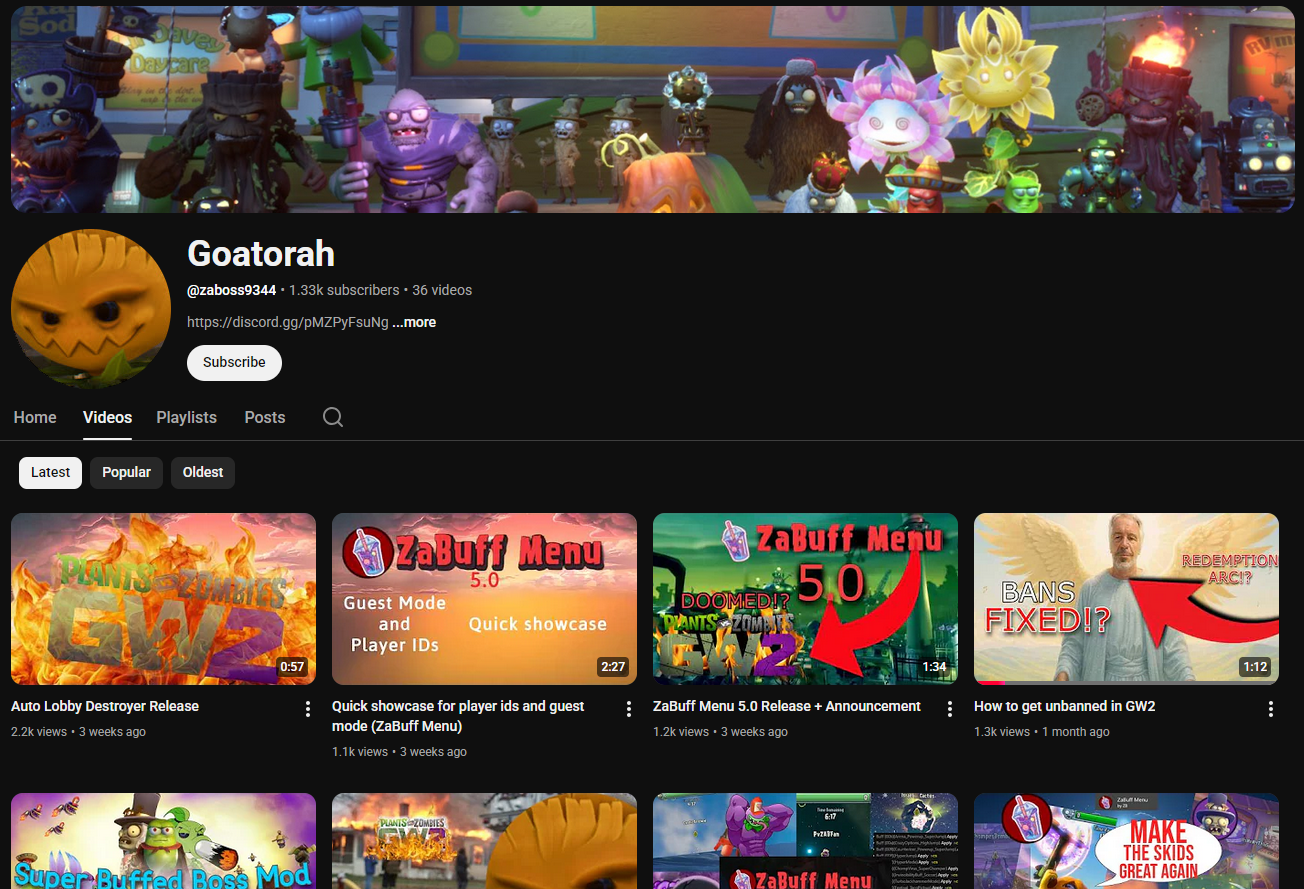Expand channel description with ...more
Image resolution: width=1304 pixels, height=889 pixels.
pos(414,322)
